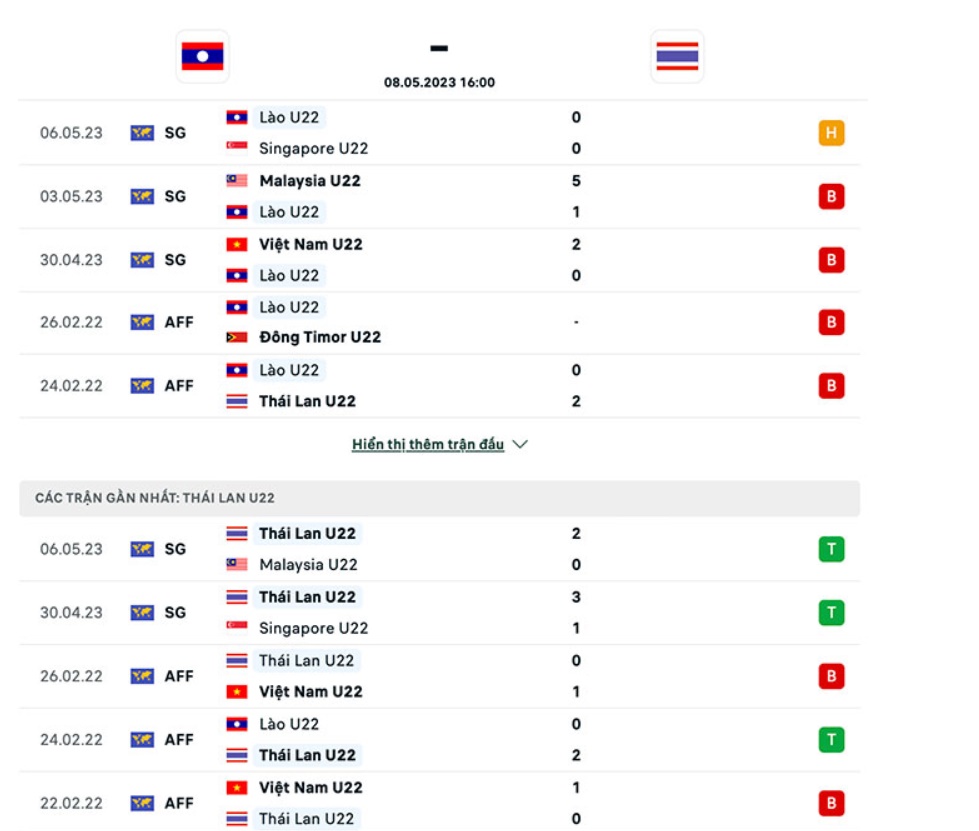Click the Laos flag team logo at top

(202, 56)
